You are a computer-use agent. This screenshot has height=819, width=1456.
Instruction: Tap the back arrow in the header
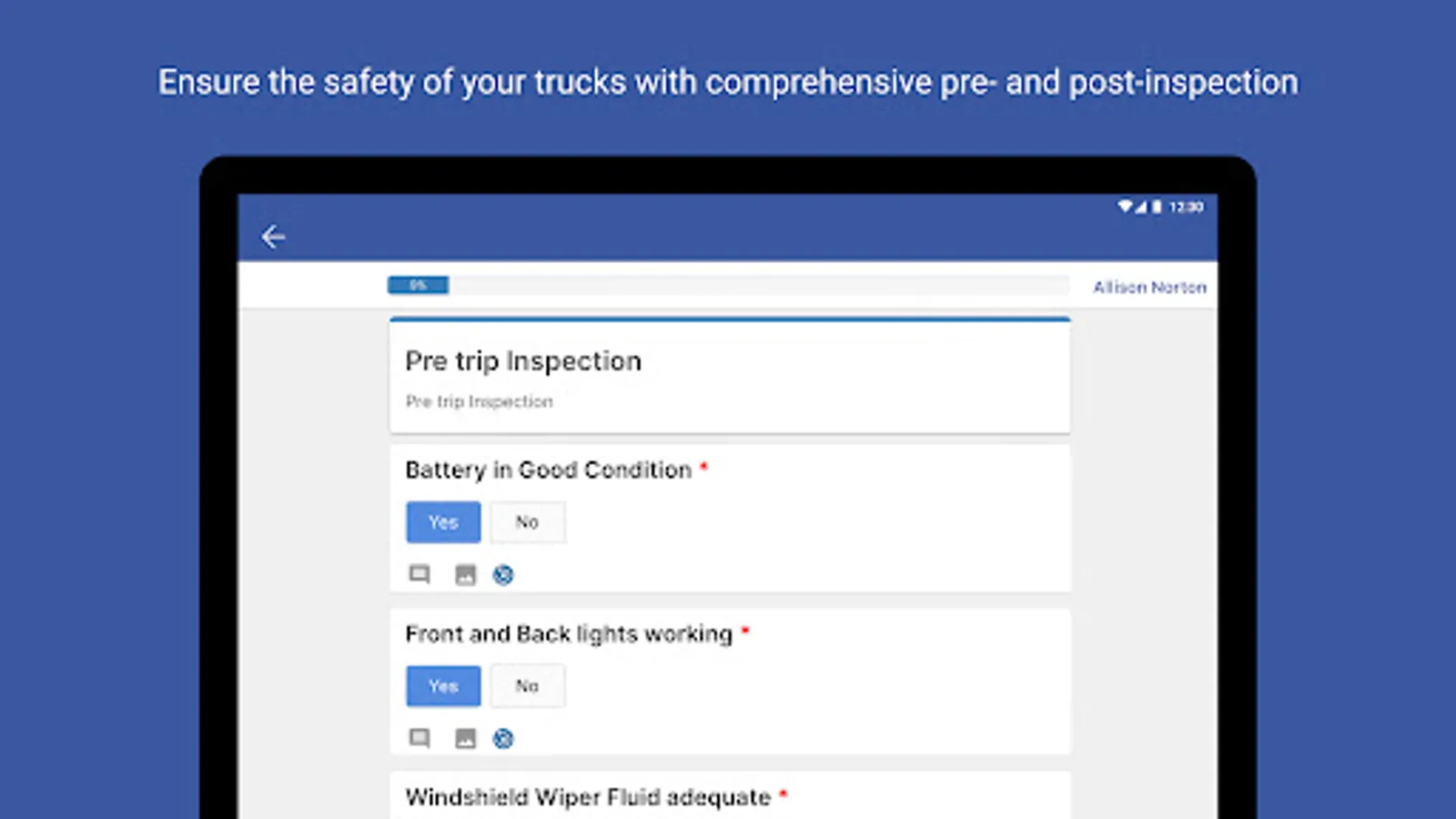tap(273, 238)
